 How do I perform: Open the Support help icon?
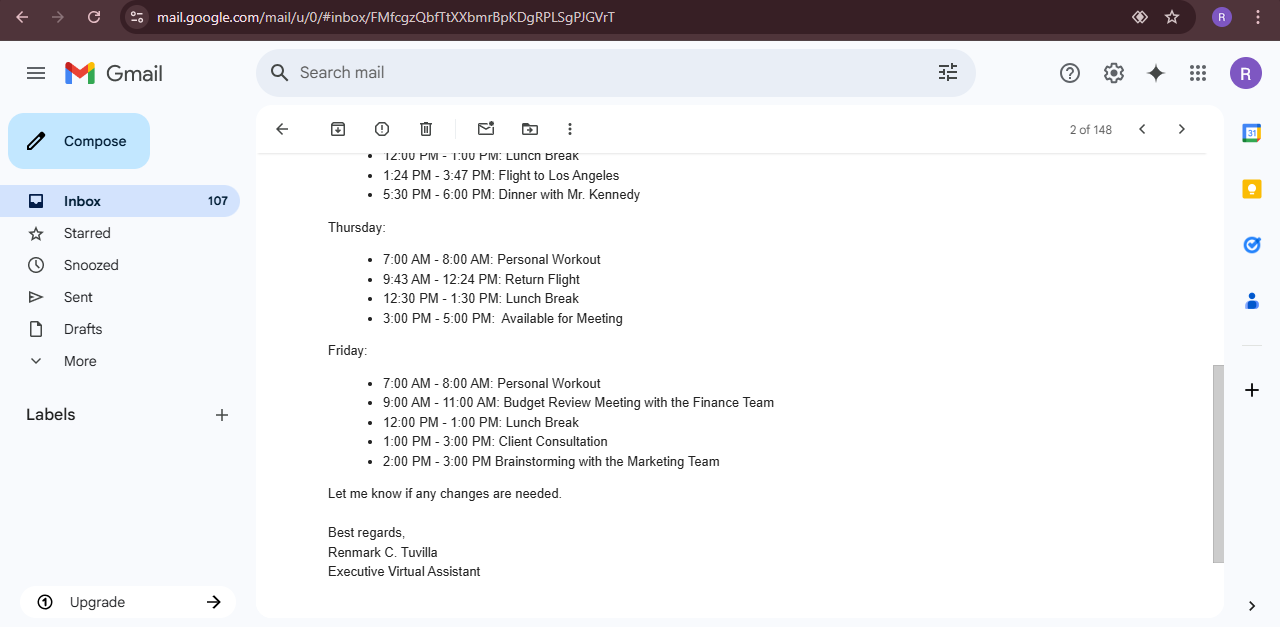1070,73
